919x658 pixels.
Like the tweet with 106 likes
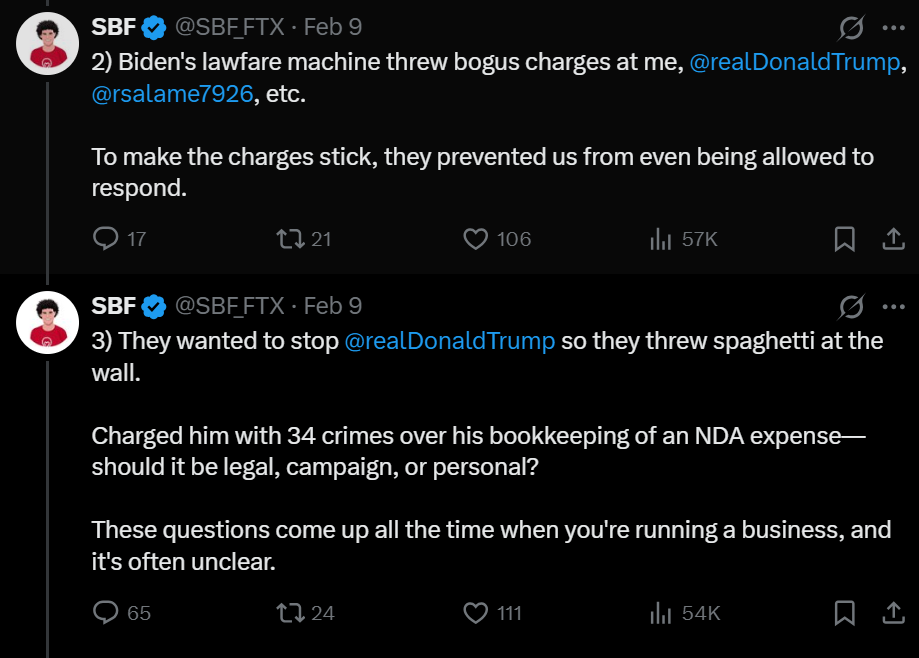476,239
